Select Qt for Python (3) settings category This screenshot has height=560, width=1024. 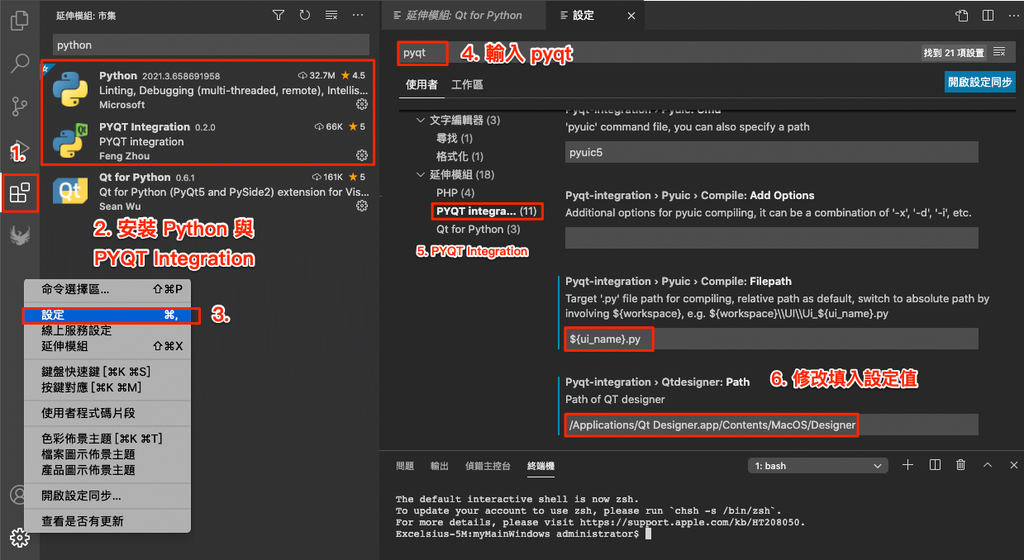tap(478, 230)
